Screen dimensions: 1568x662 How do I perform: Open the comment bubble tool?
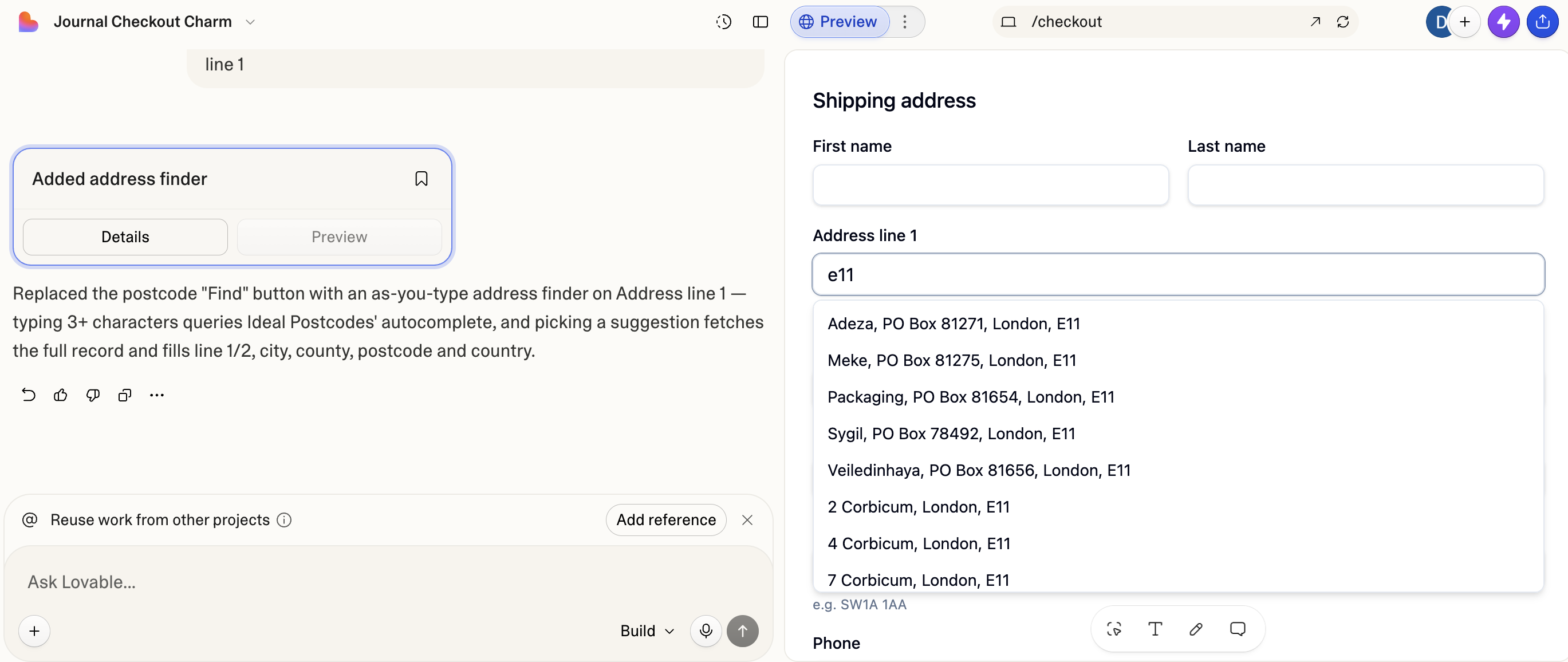coord(1238,629)
